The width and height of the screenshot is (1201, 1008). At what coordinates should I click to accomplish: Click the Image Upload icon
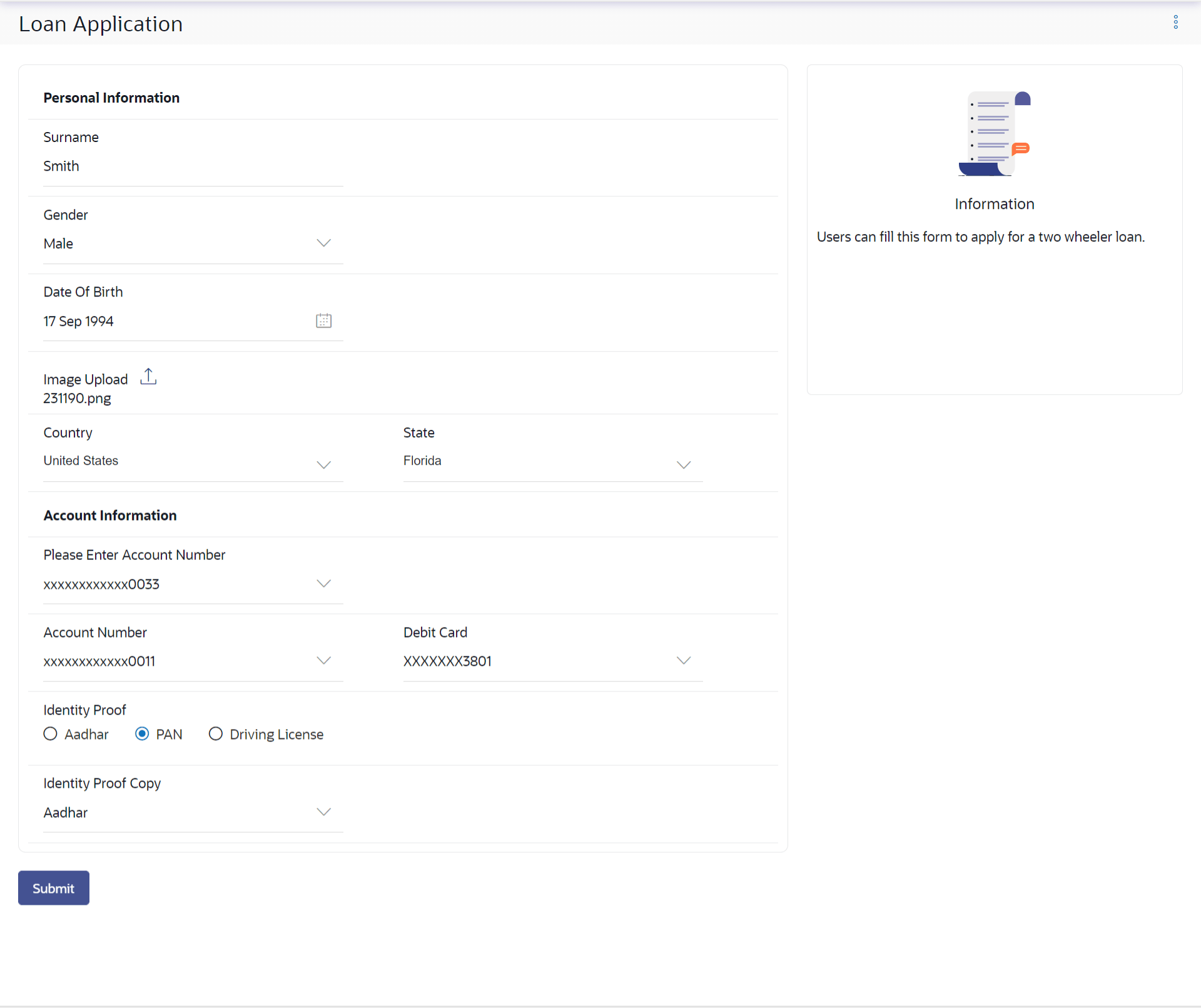click(x=148, y=377)
